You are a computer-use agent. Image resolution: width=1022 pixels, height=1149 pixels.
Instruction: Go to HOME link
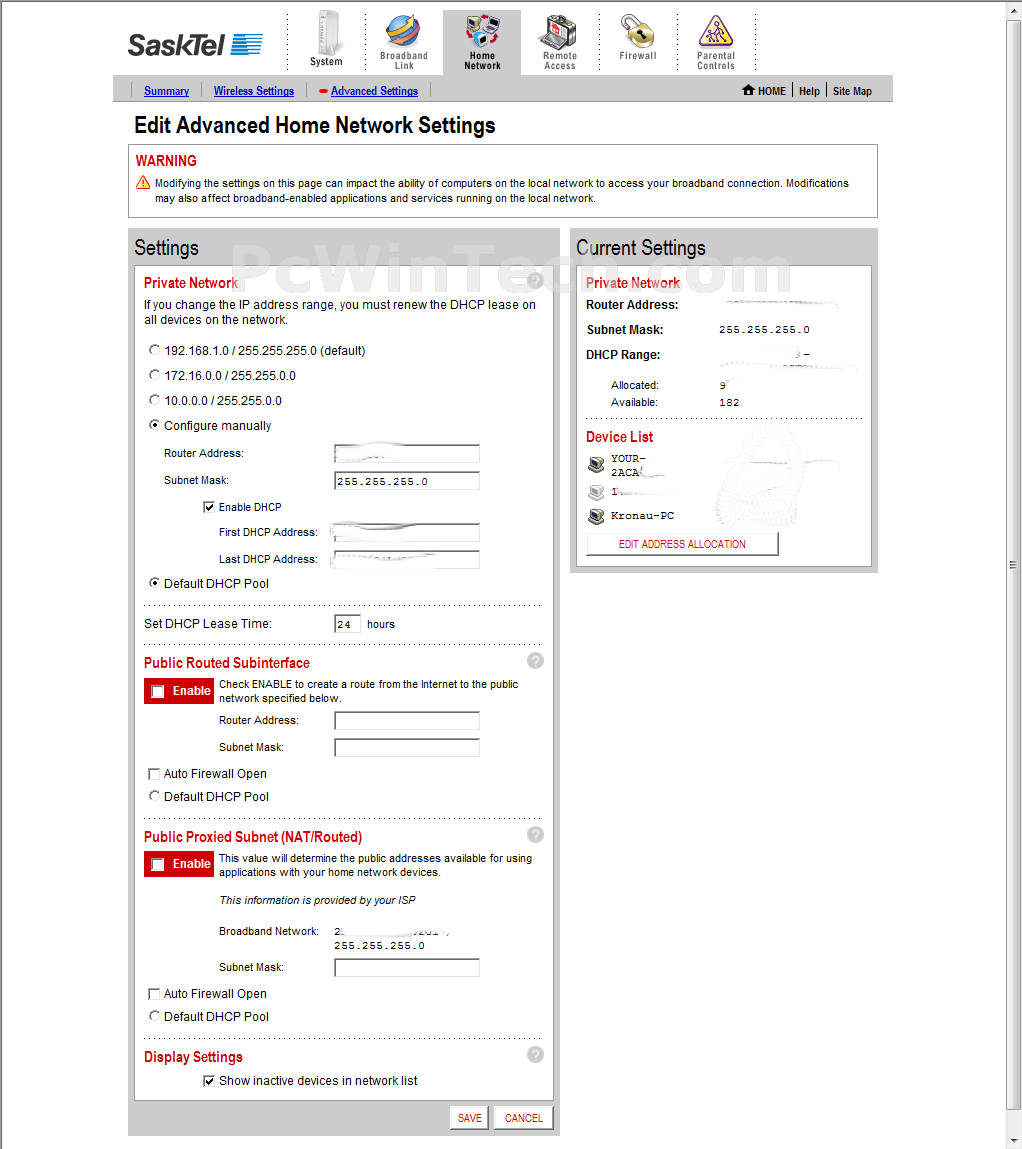coord(771,91)
